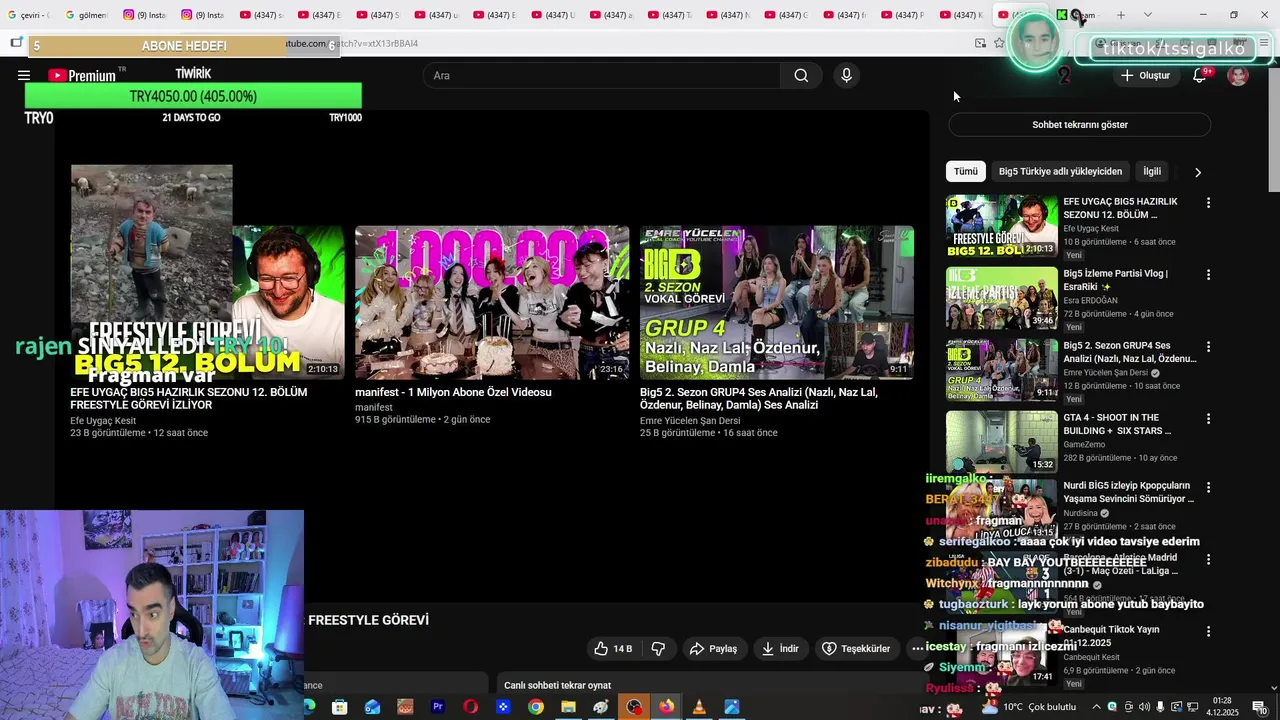Launch Premiere Pro from taskbar
The height and width of the screenshot is (720, 1280).
click(x=438, y=707)
